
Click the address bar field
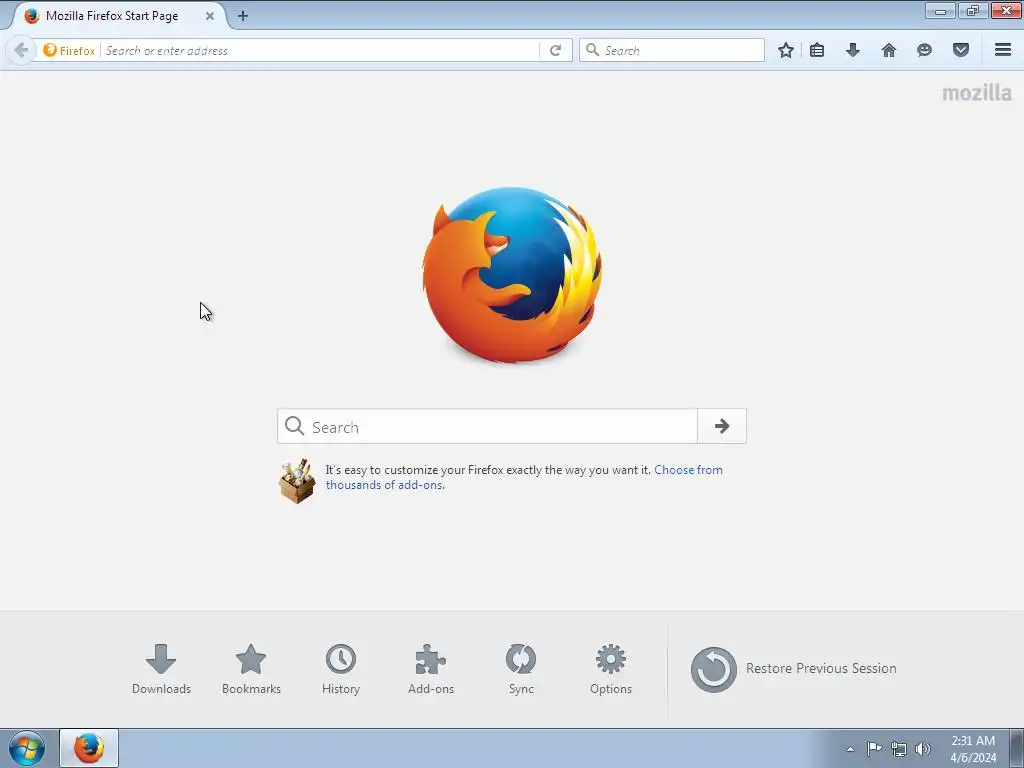(x=320, y=50)
